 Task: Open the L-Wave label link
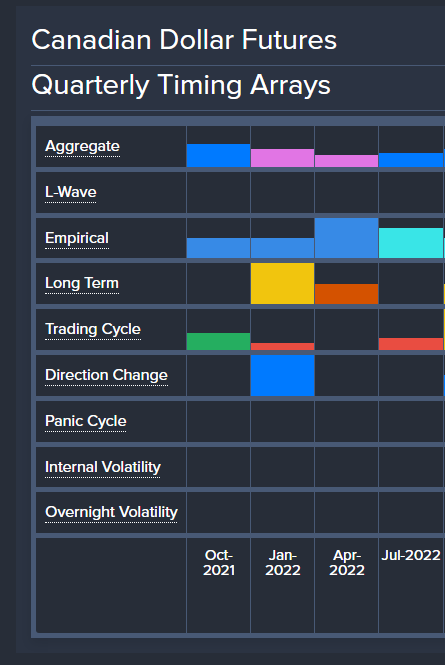pos(70,192)
